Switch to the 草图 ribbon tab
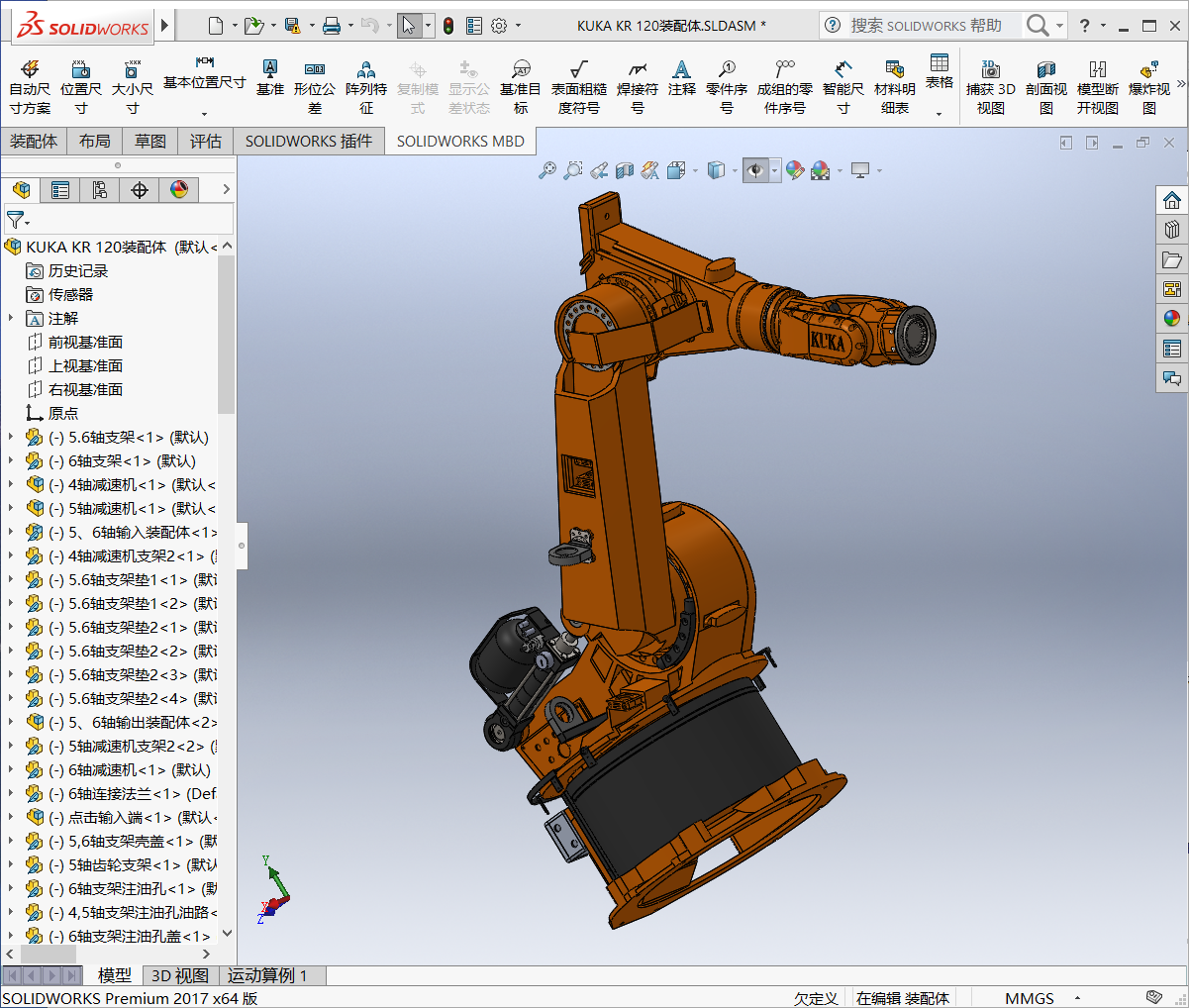The width and height of the screenshot is (1189, 1008). 150,142
